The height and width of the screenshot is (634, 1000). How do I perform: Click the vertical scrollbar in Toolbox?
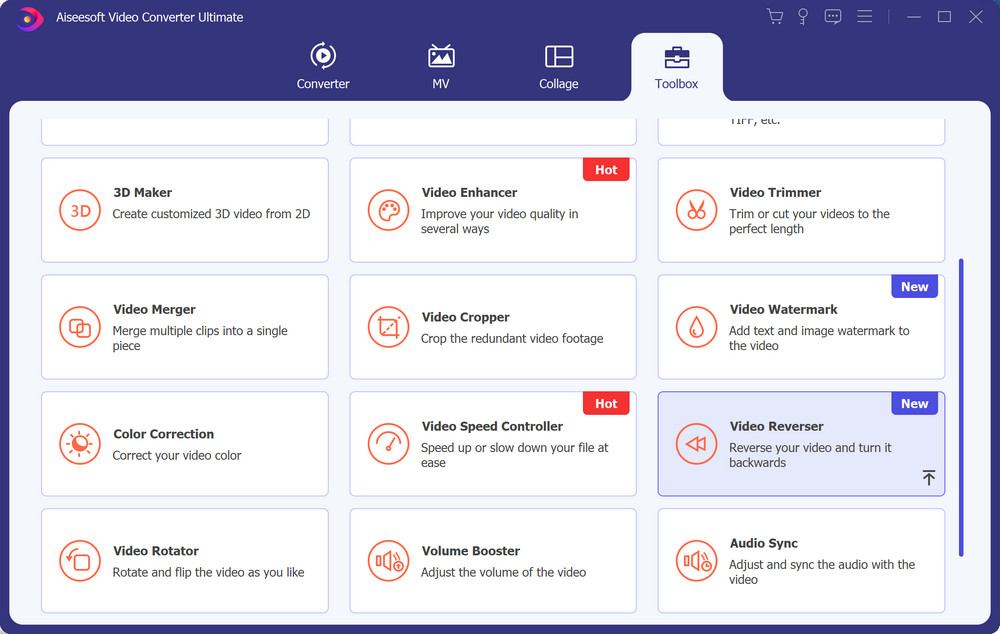click(x=961, y=406)
